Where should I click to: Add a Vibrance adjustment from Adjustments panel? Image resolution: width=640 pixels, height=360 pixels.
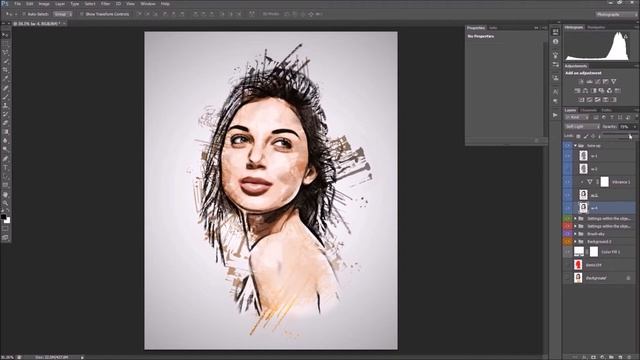point(613,82)
